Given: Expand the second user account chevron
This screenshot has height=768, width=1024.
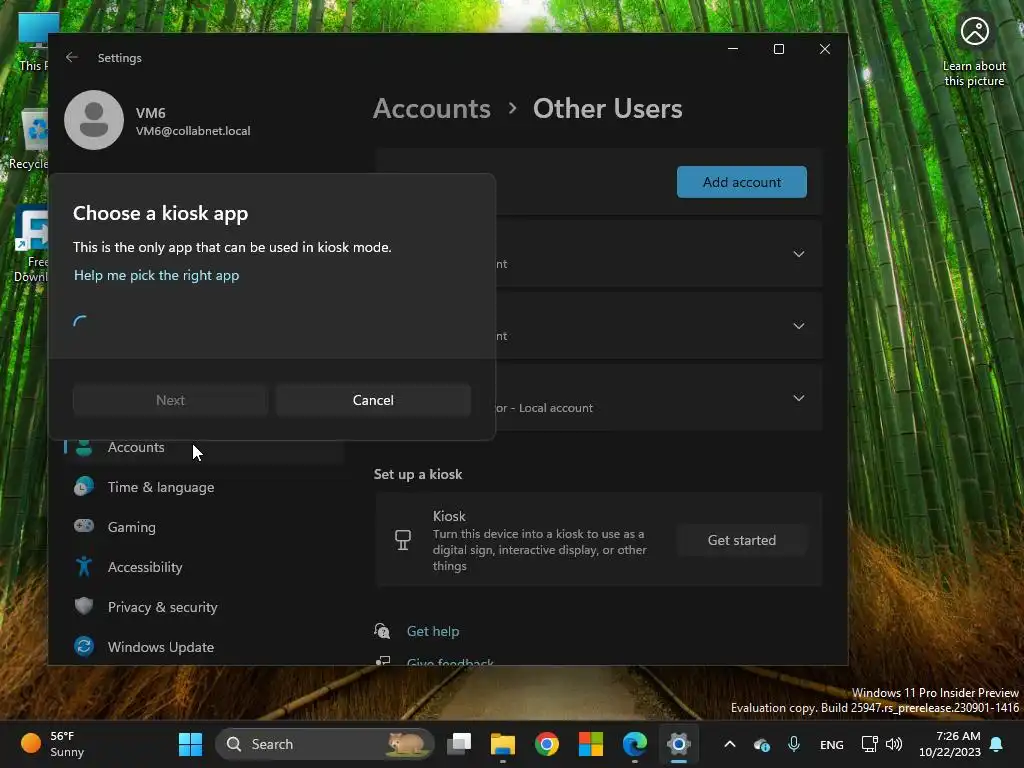Looking at the screenshot, I should [798, 325].
